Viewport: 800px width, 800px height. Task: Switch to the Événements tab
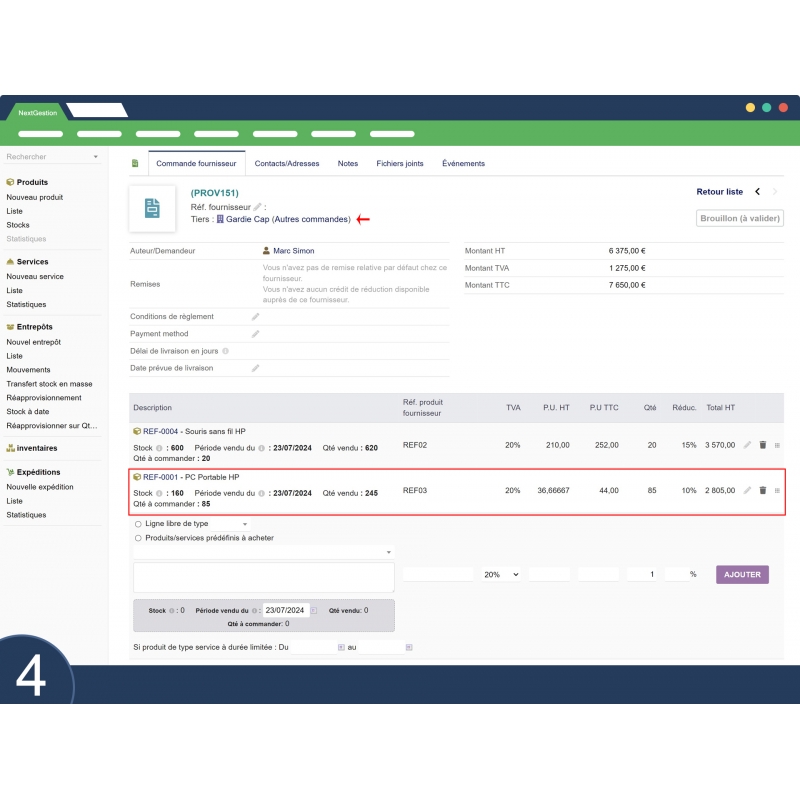click(463, 163)
